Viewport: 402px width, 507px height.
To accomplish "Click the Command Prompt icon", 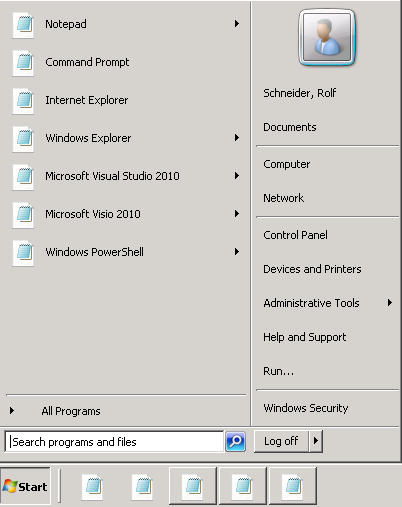I will tap(23, 63).
